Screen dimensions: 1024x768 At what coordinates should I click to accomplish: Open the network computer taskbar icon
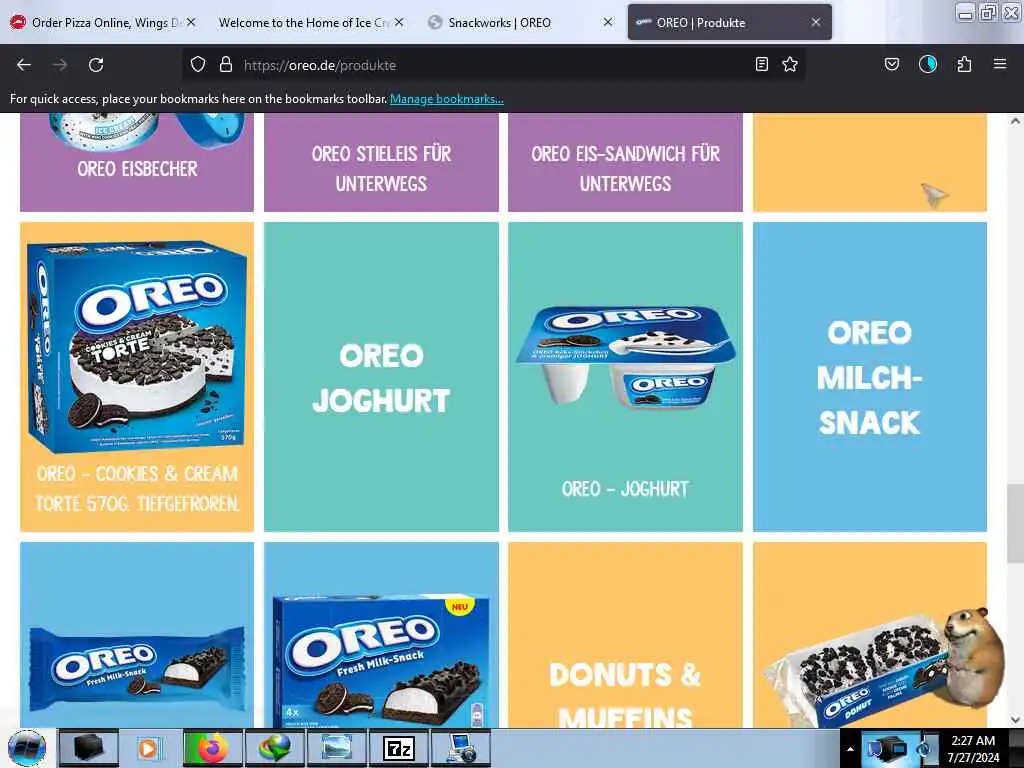[460, 748]
